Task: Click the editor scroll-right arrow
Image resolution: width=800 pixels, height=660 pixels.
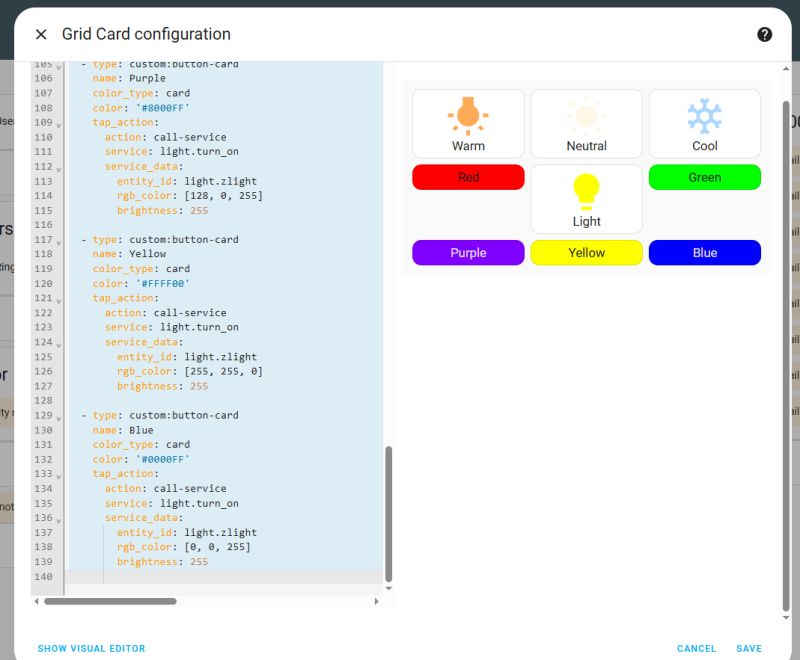Action: 377,601
